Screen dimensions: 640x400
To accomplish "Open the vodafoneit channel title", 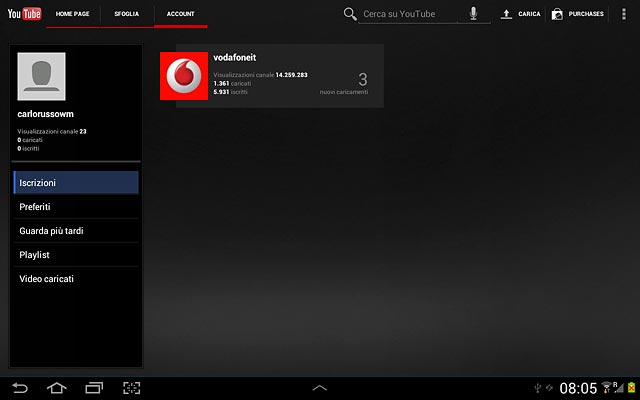I will pos(235,58).
